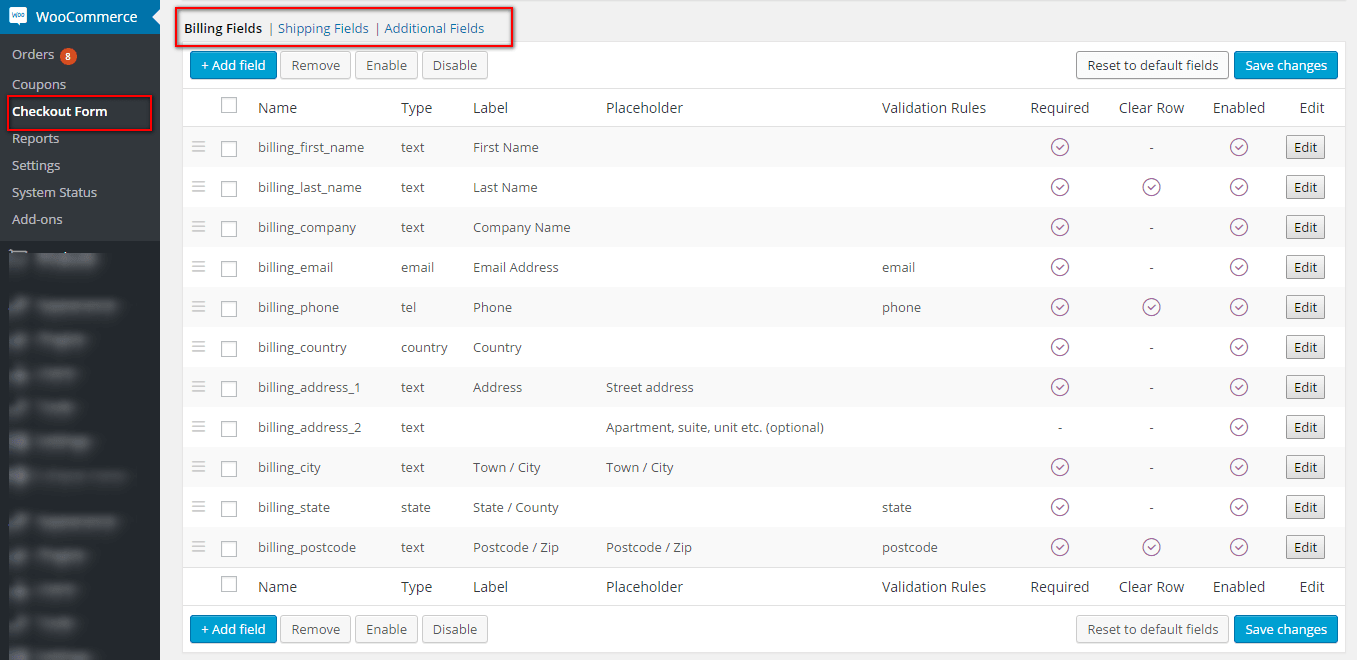
Task: Open billing_address_1 field link
Action: pyautogui.click(x=310, y=386)
